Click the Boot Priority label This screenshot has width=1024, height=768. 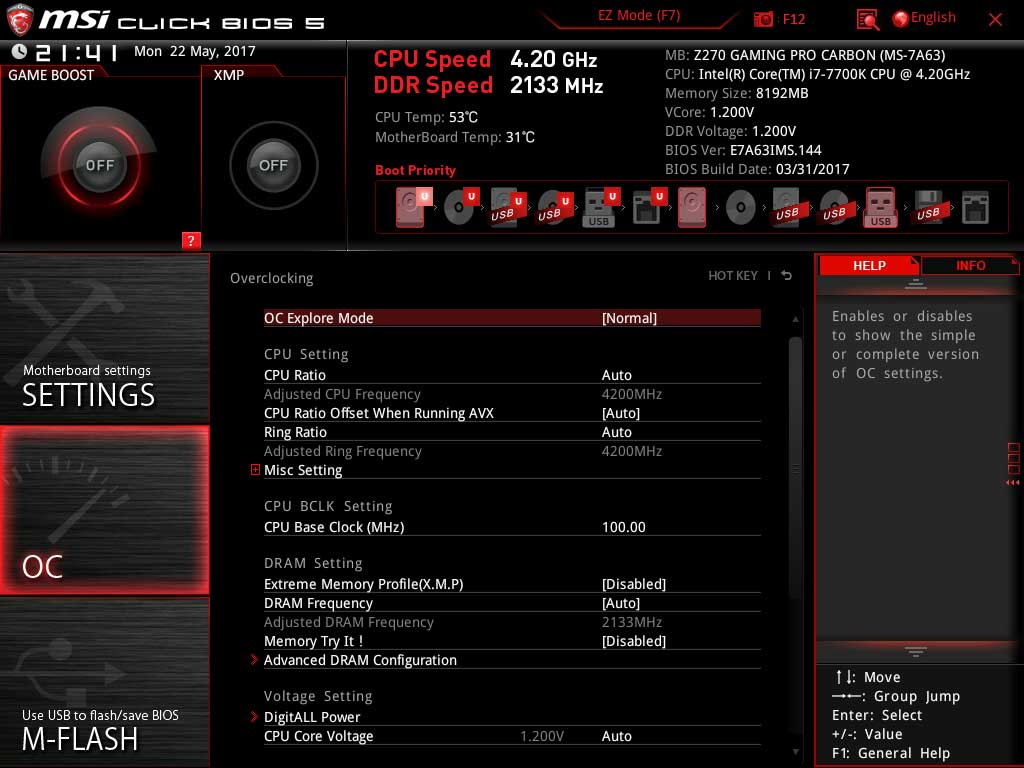tap(415, 170)
